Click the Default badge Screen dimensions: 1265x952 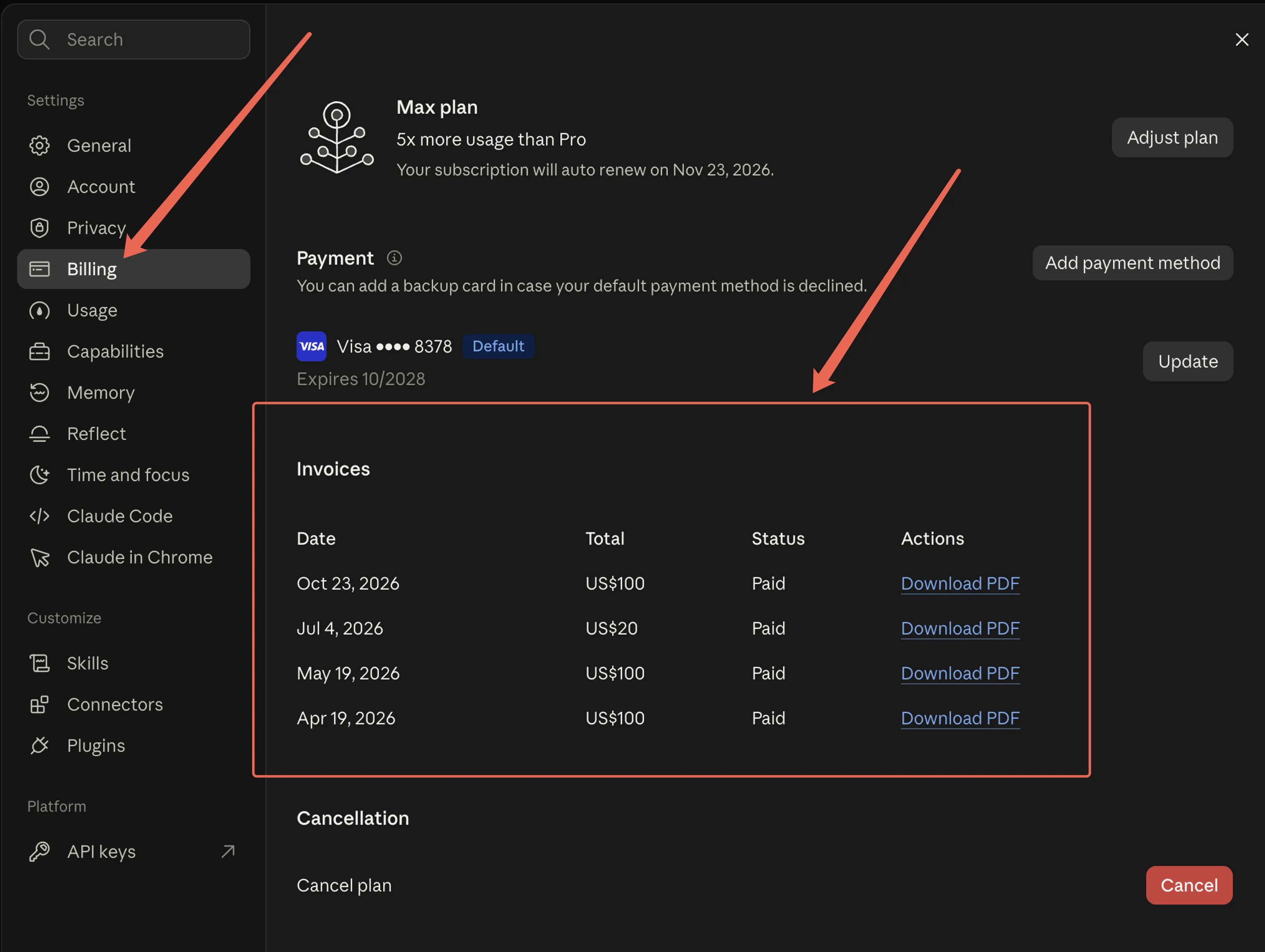pos(498,347)
